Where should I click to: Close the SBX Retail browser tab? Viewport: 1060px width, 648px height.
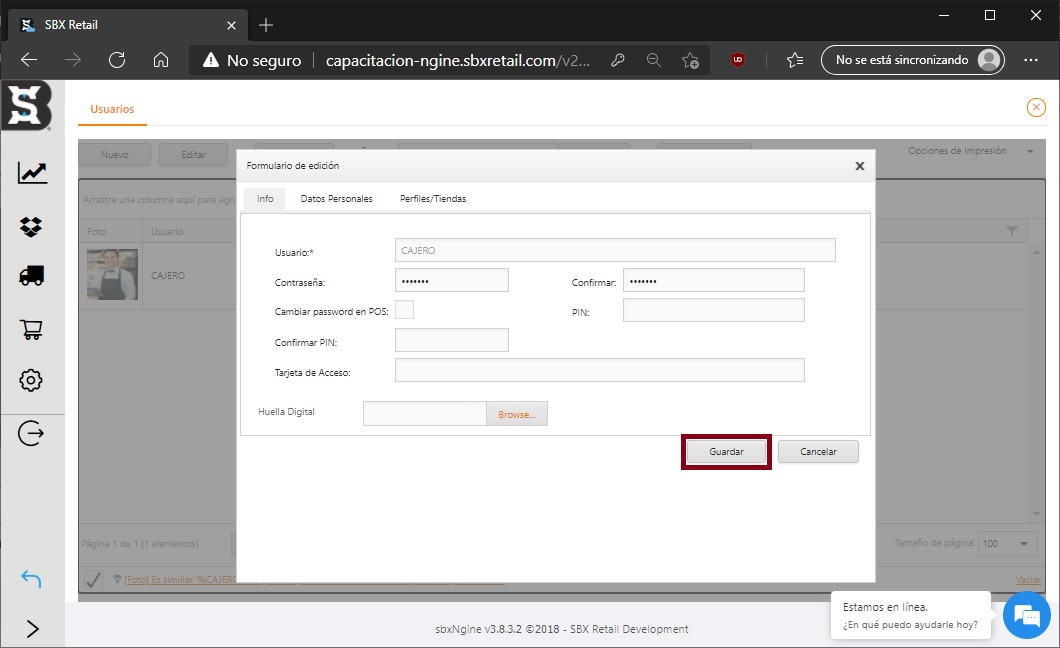(x=231, y=25)
